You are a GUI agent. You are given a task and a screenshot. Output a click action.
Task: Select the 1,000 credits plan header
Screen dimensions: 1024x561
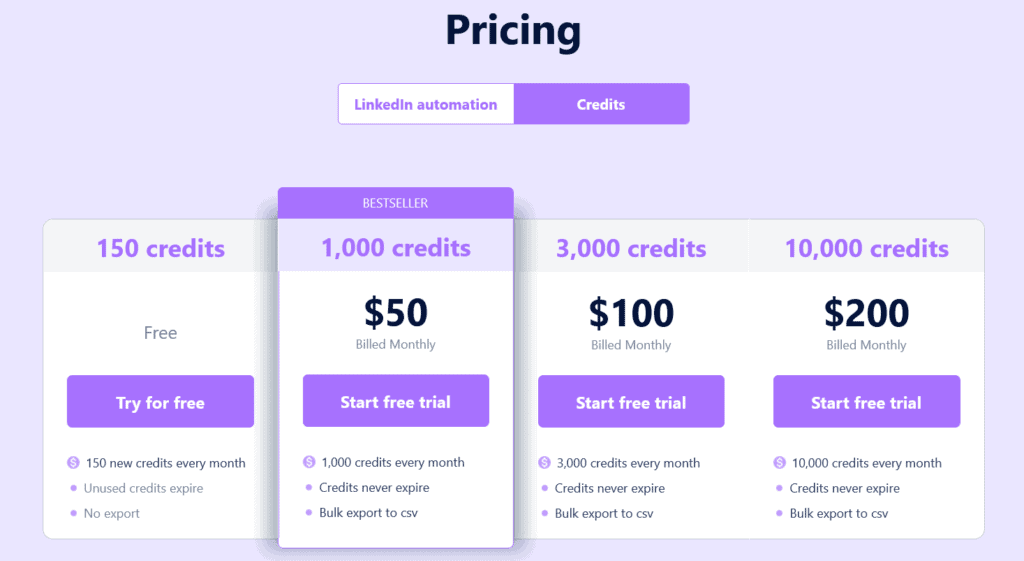point(395,247)
